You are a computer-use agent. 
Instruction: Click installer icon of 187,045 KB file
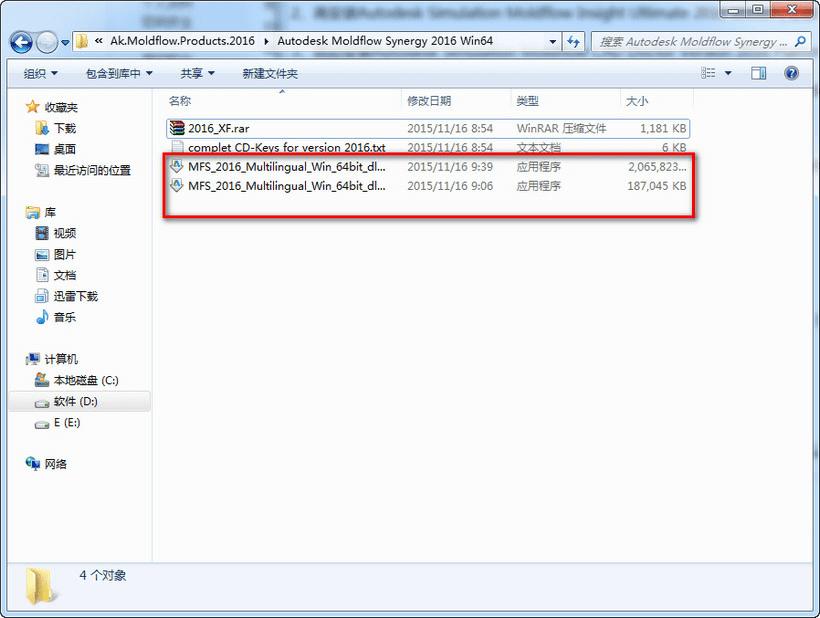pyautogui.click(x=177, y=186)
